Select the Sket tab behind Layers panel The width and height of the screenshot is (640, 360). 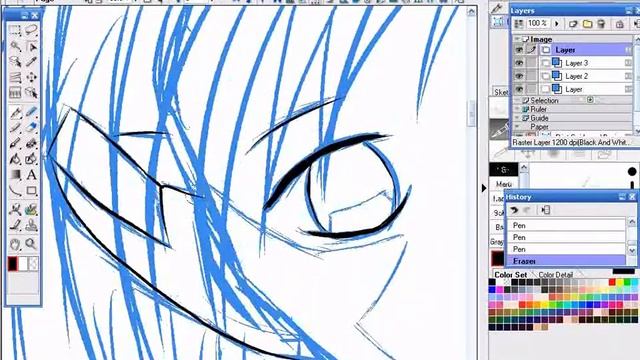[x=500, y=92]
